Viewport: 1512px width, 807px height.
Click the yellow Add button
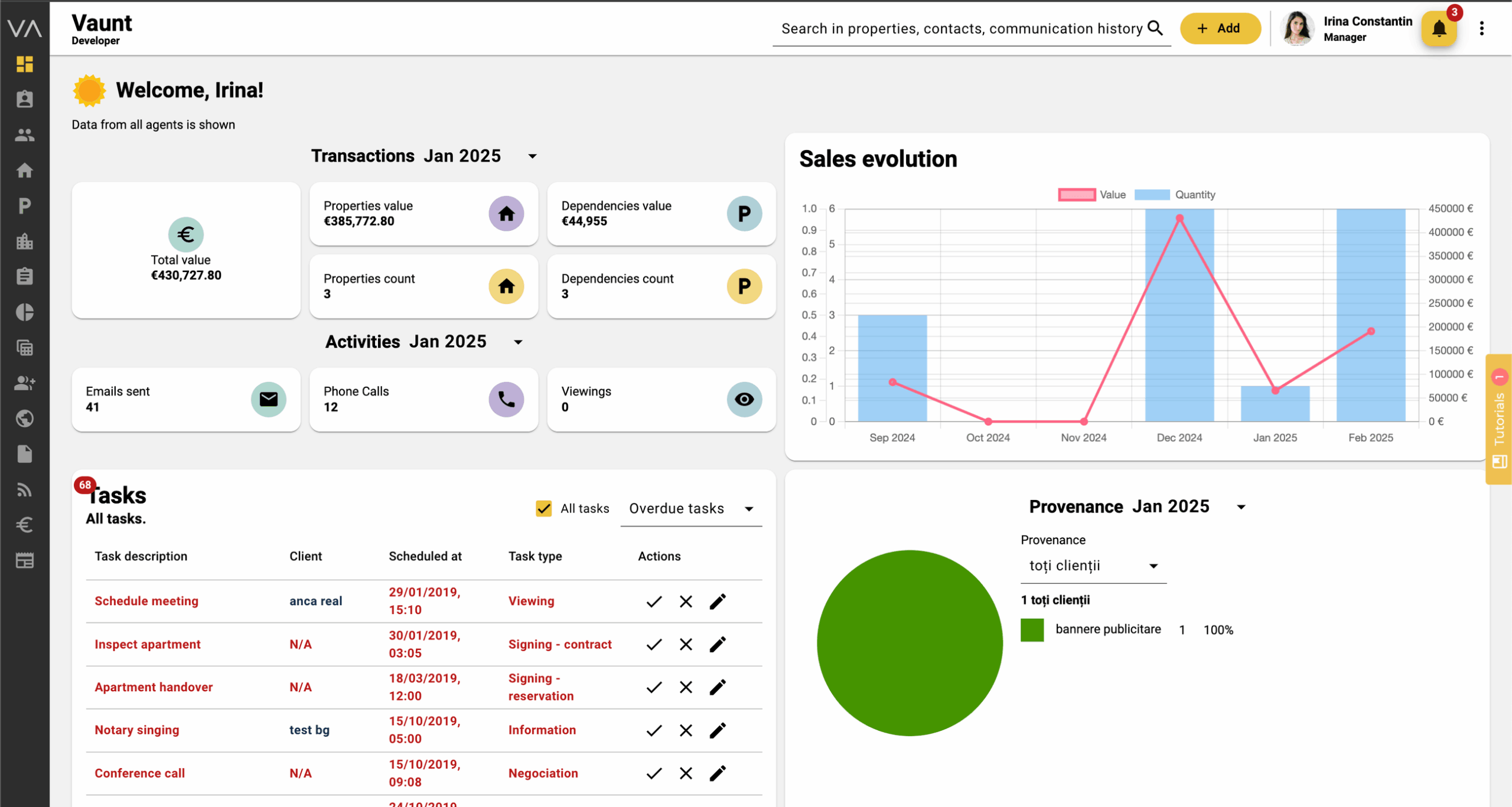tap(1219, 28)
